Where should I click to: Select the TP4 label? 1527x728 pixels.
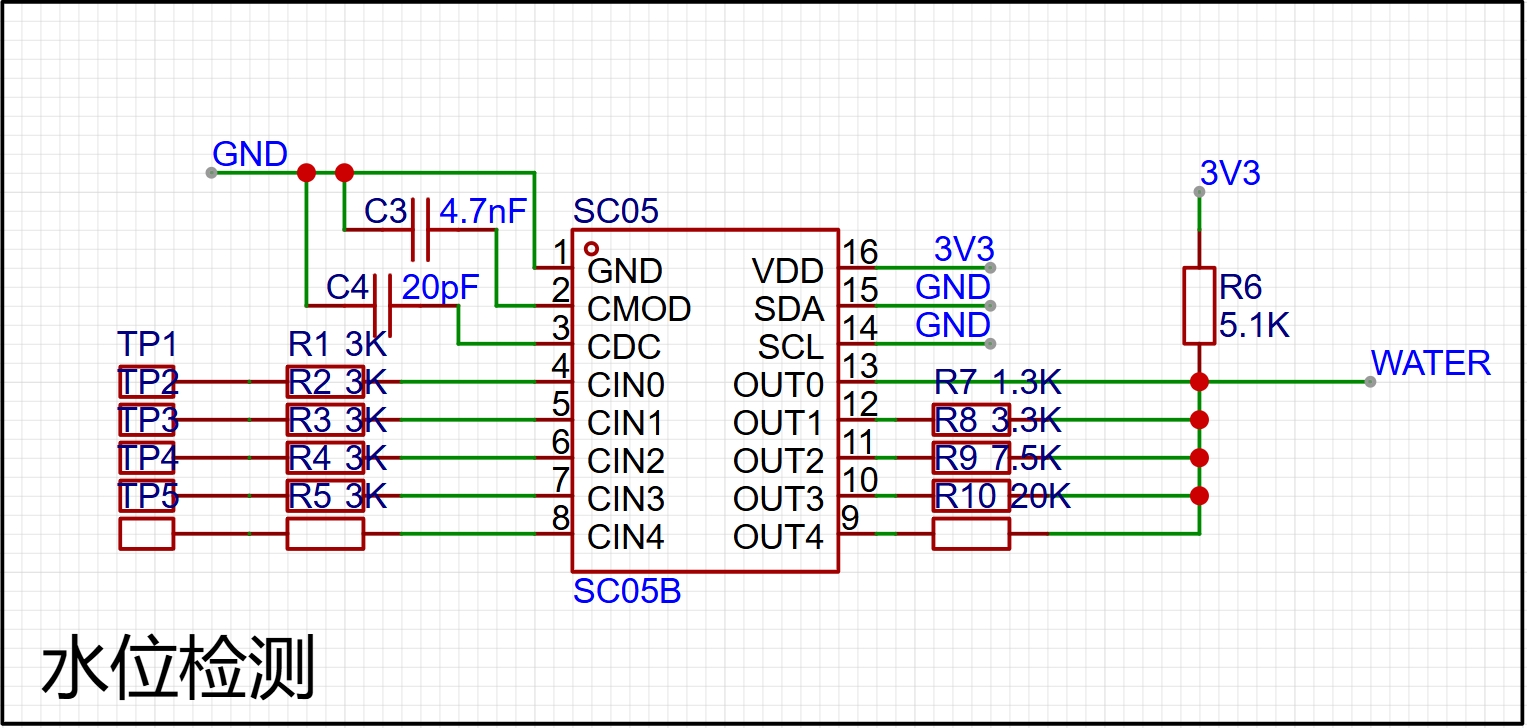[148, 459]
